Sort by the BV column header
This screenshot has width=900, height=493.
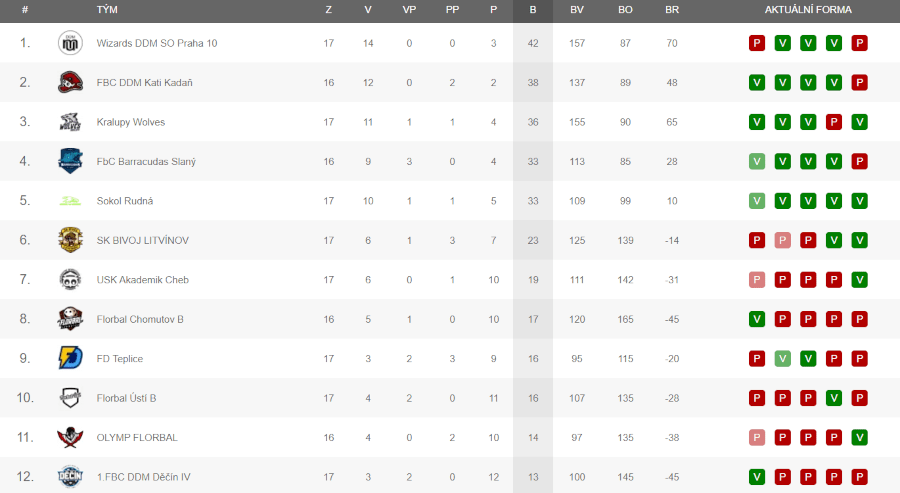(x=577, y=10)
